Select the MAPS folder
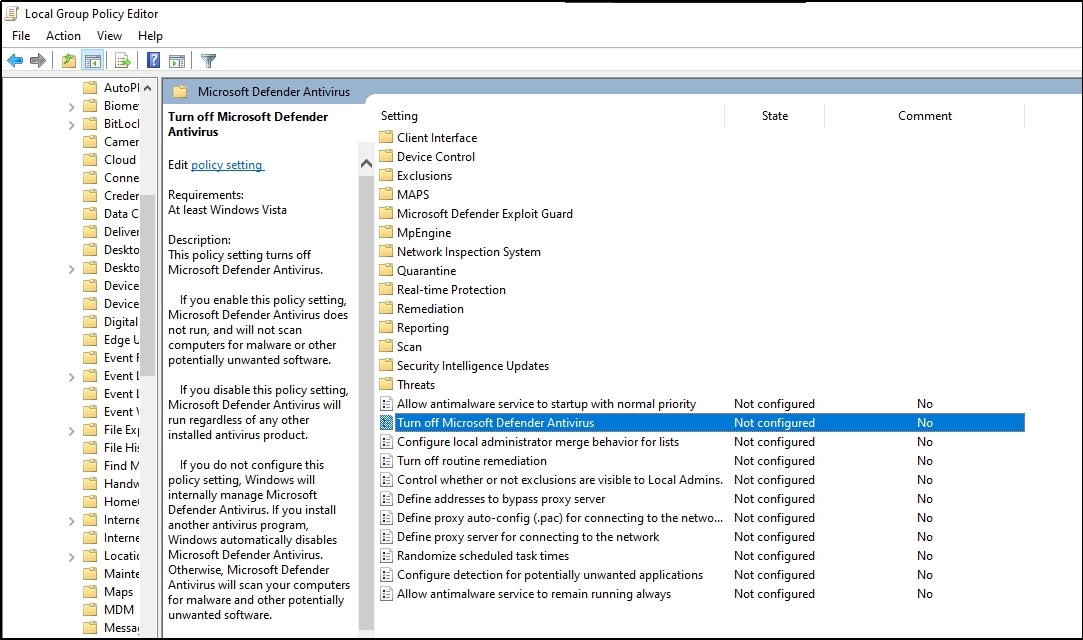 click(405, 195)
